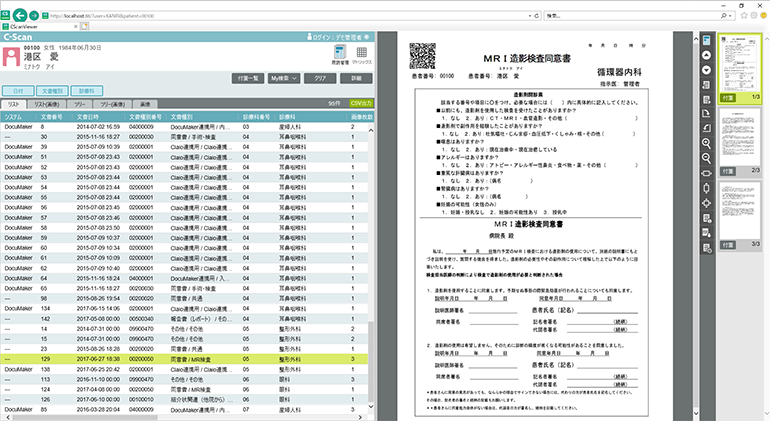Click the previous document icon in viewer toolbar

(x=707, y=85)
